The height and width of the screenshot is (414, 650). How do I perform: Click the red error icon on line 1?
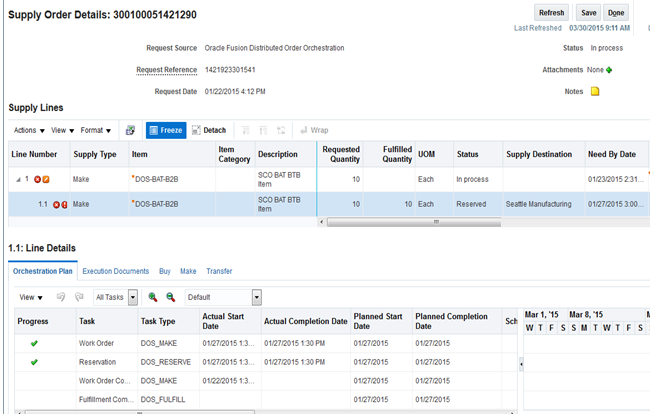tap(37, 179)
